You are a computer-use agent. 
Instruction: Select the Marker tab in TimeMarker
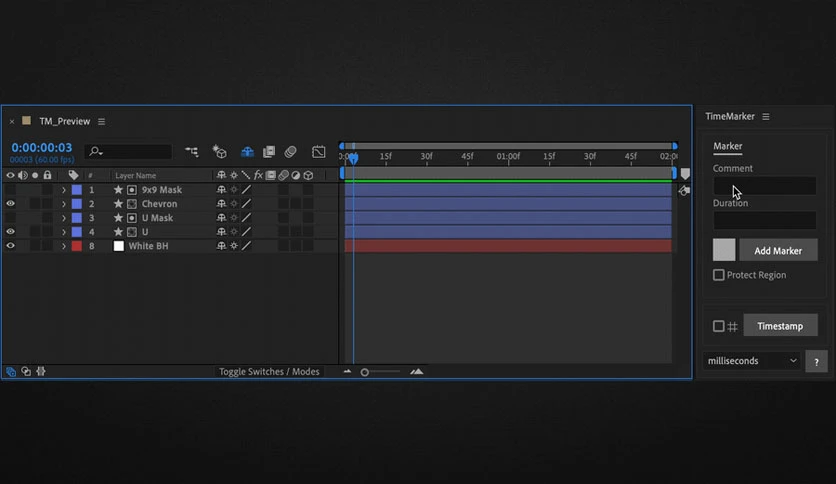tap(728, 146)
